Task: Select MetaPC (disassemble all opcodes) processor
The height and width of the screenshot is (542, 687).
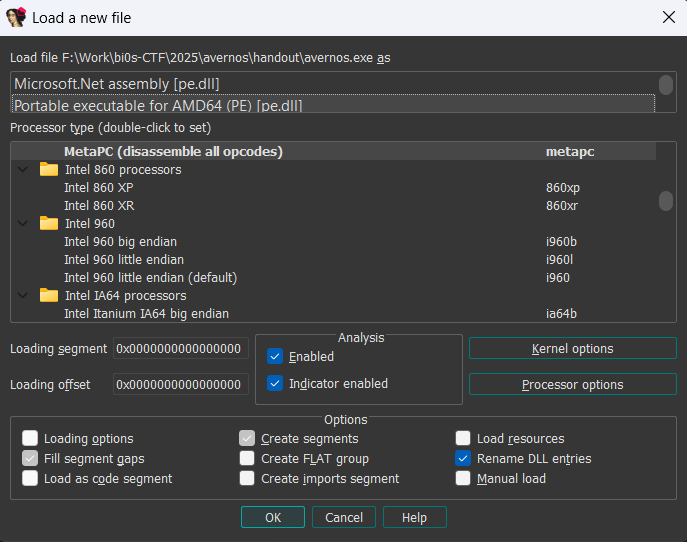Action: (x=333, y=152)
